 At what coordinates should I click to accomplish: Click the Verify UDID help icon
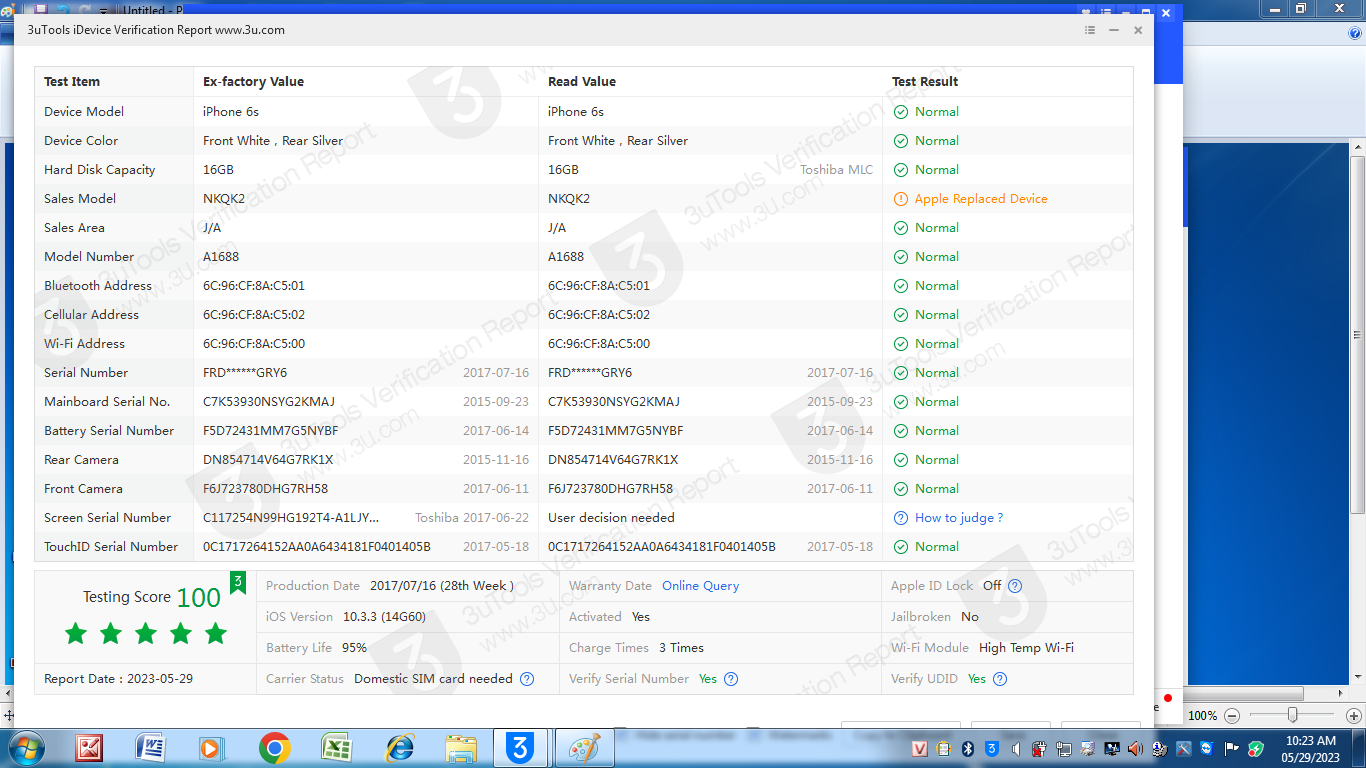coord(1000,679)
